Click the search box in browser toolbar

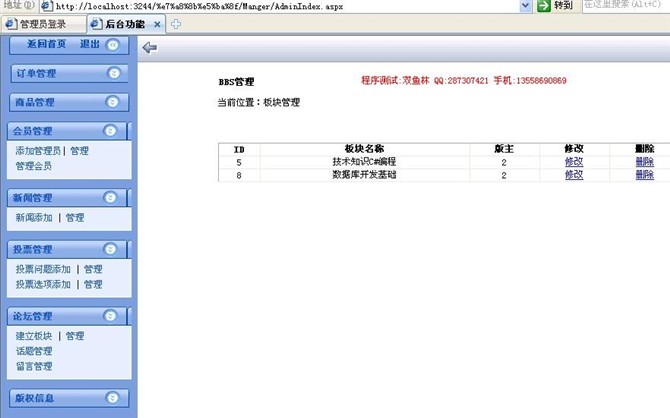[x=625, y=5]
